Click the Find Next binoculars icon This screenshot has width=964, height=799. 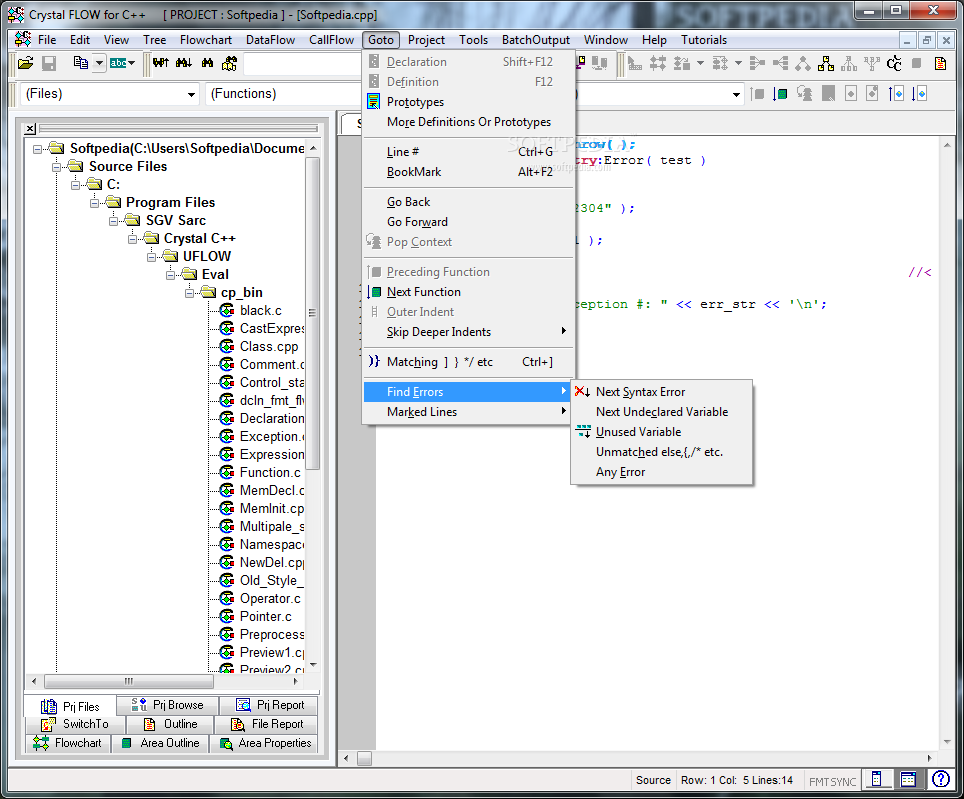(184, 63)
